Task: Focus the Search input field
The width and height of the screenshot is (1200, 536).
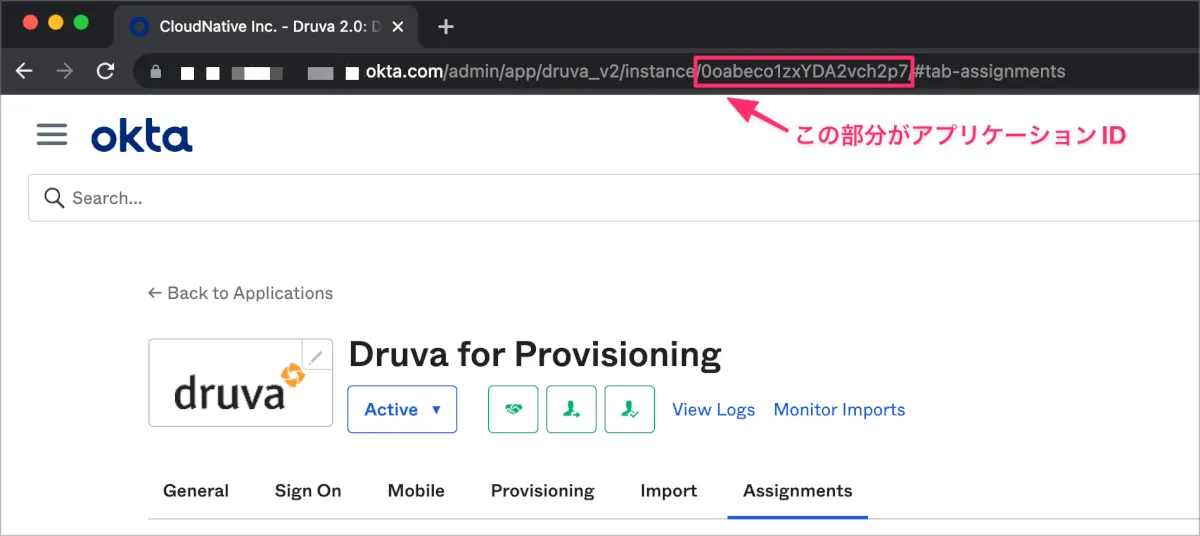Action: pyautogui.click(x=614, y=198)
